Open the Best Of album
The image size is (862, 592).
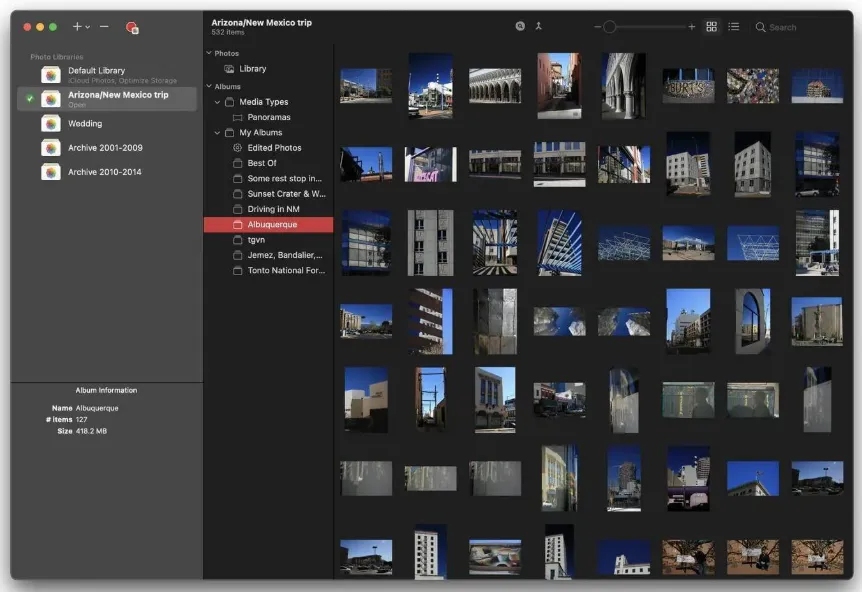click(x=268, y=163)
